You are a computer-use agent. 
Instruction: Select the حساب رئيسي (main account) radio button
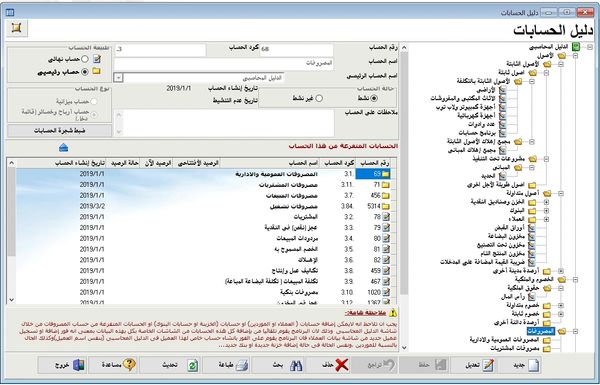[x=85, y=72]
